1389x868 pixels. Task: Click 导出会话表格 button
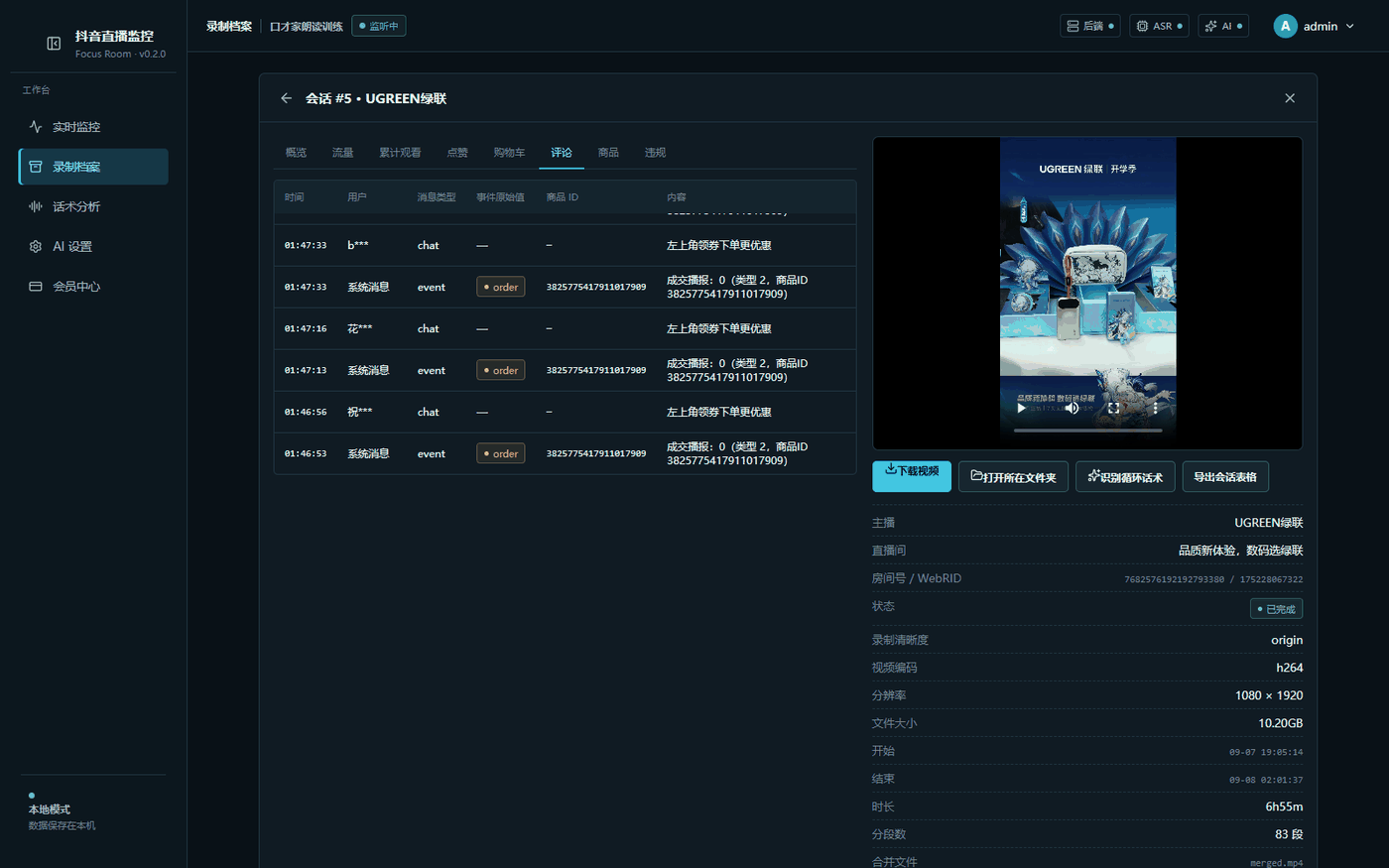(x=1225, y=476)
